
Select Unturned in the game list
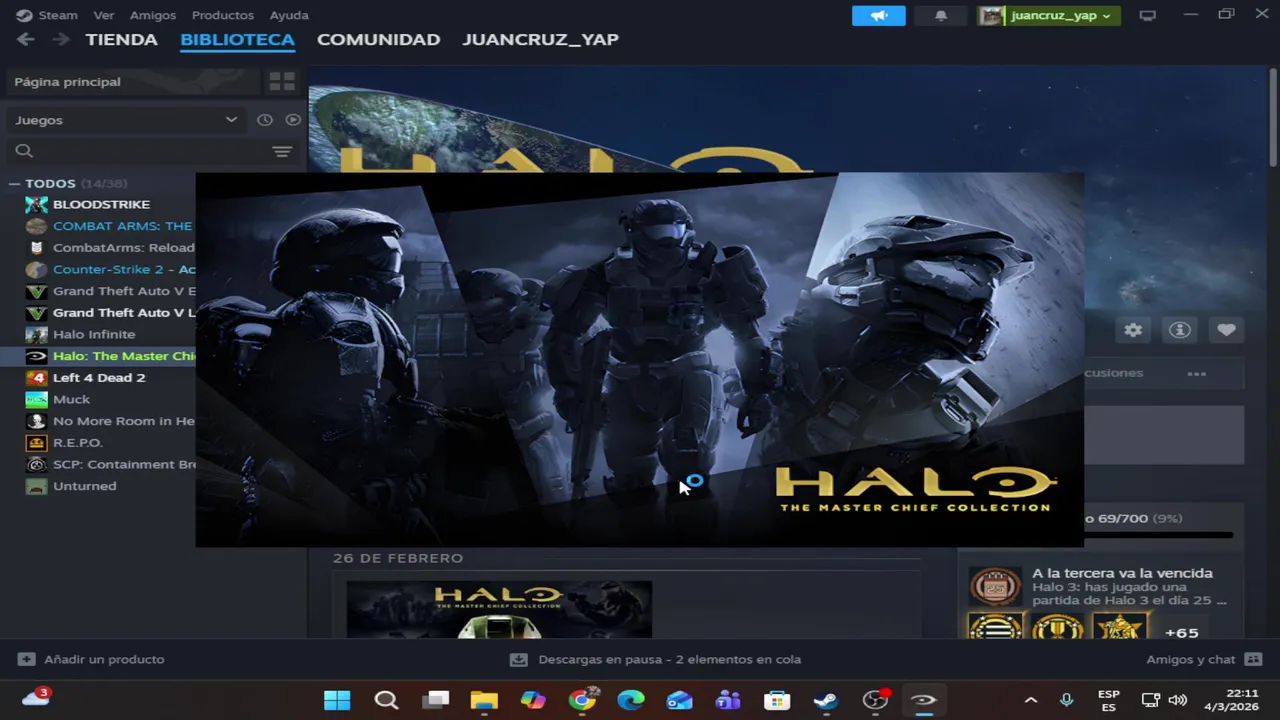(85, 486)
